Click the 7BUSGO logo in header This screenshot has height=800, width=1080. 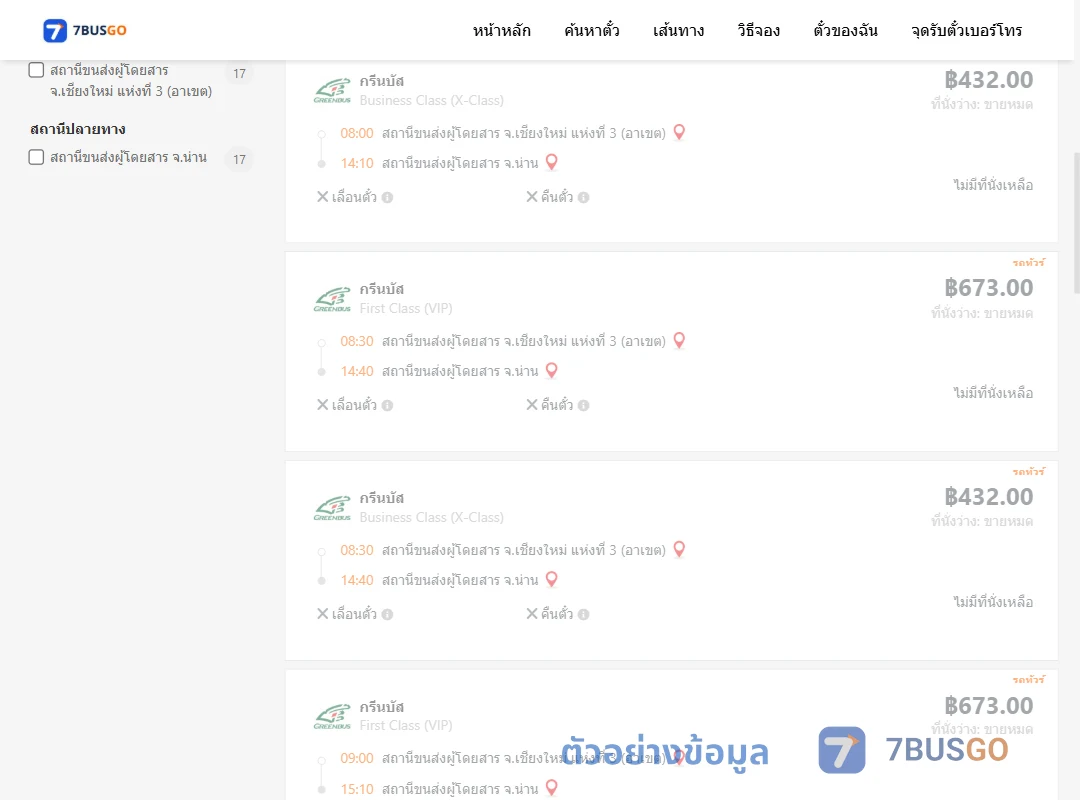click(x=85, y=30)
